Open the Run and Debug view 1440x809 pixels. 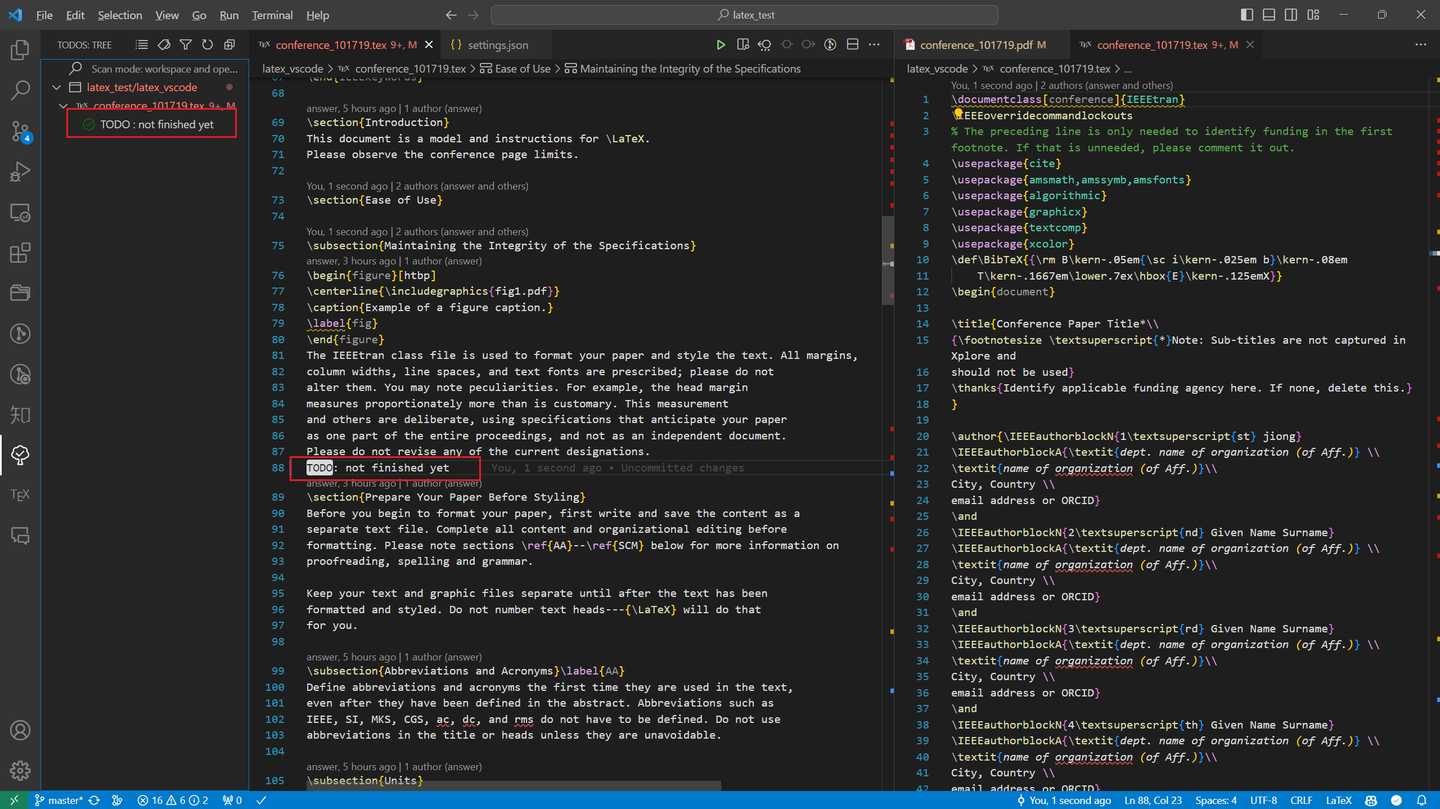coord(20,172)
